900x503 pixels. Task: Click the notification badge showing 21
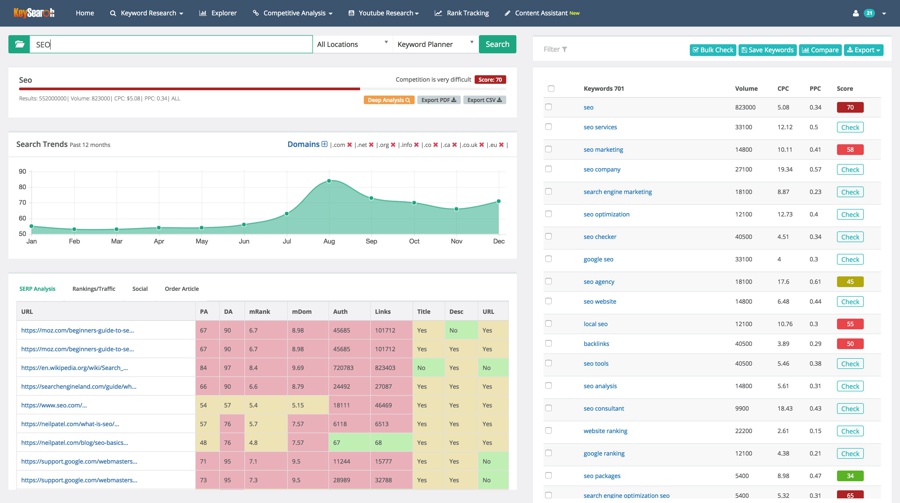click(870, 13)
